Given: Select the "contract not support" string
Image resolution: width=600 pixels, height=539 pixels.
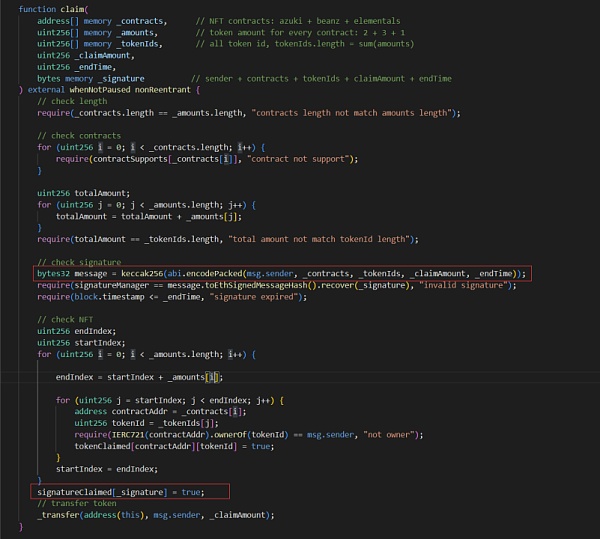Looking at the screenshot, I should (310, 158).
